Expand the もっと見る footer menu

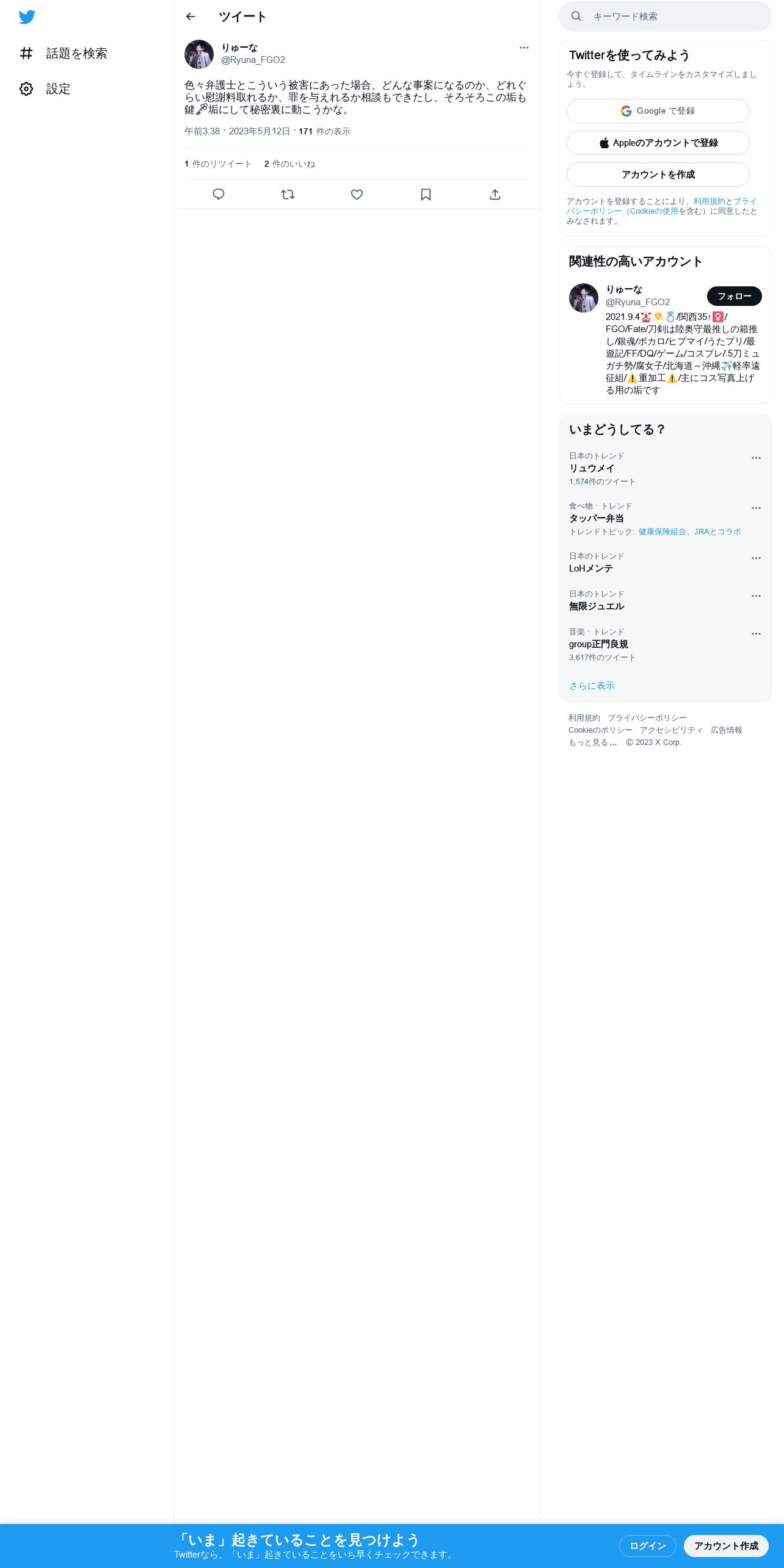[x=592, y=742]
